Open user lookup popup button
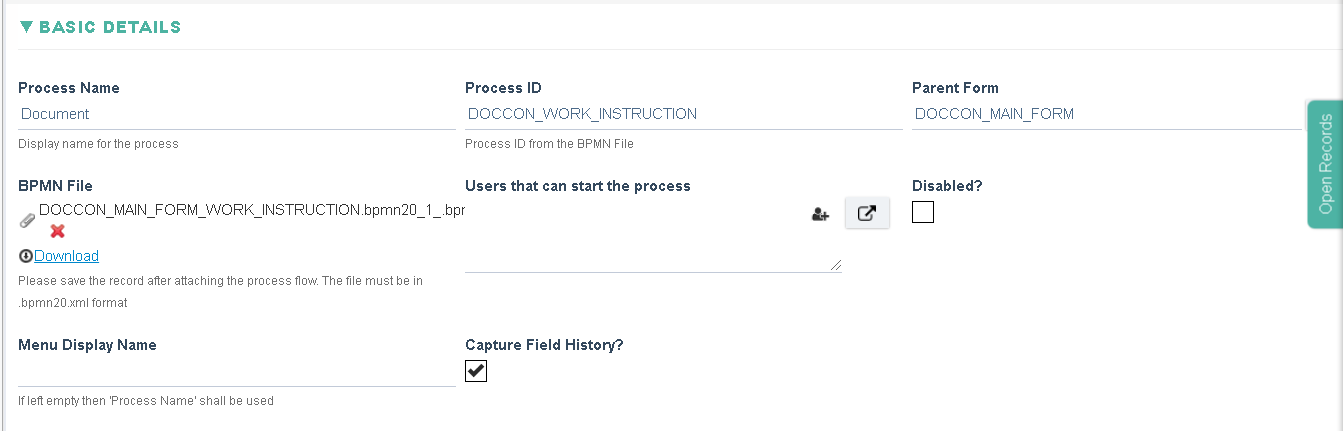Image resolution: width=1343 pixels, height=431 pixels. (x=867, y=213)
